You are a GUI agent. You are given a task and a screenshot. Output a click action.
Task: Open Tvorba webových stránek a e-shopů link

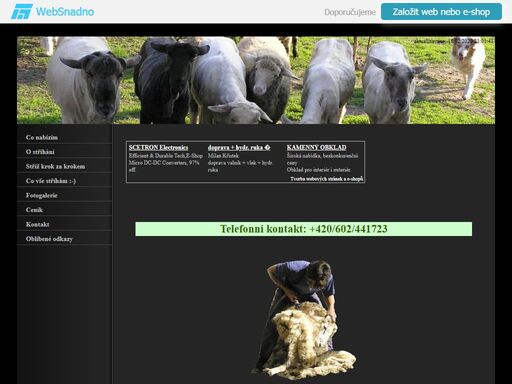tap(326, 179)
